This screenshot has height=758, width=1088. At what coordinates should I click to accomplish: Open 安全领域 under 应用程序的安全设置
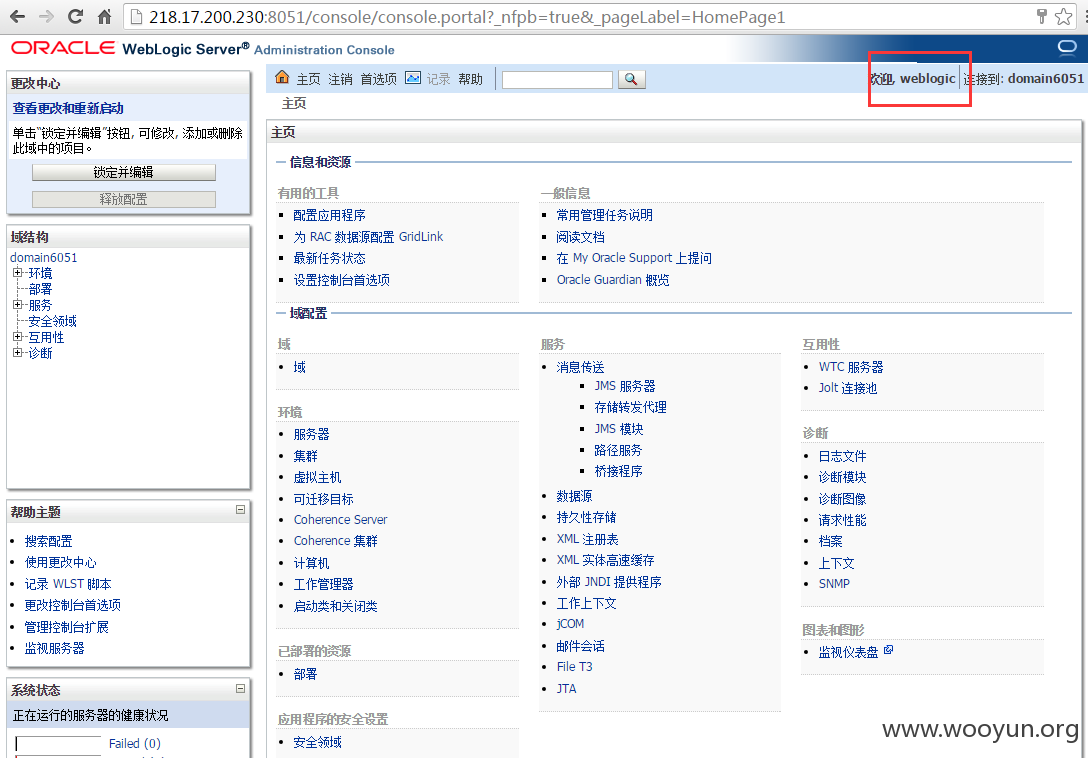[x=318, y=743]
